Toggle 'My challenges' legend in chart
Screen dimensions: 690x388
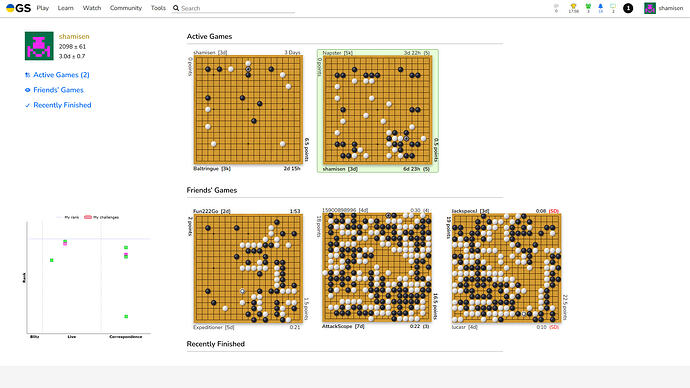[x=102, y=217]
